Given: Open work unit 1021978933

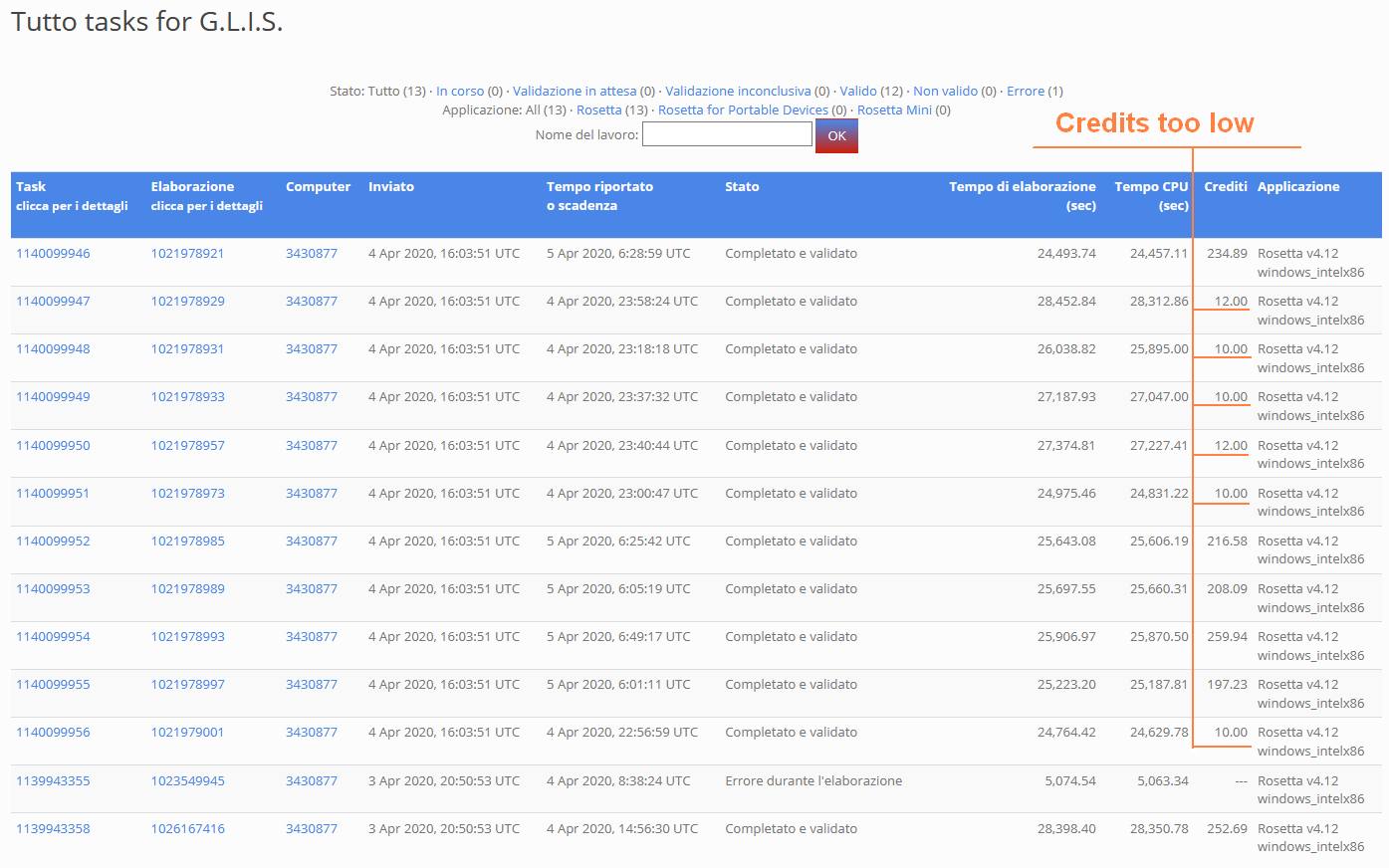Looking at the screenshot, I should coord(187,396).
